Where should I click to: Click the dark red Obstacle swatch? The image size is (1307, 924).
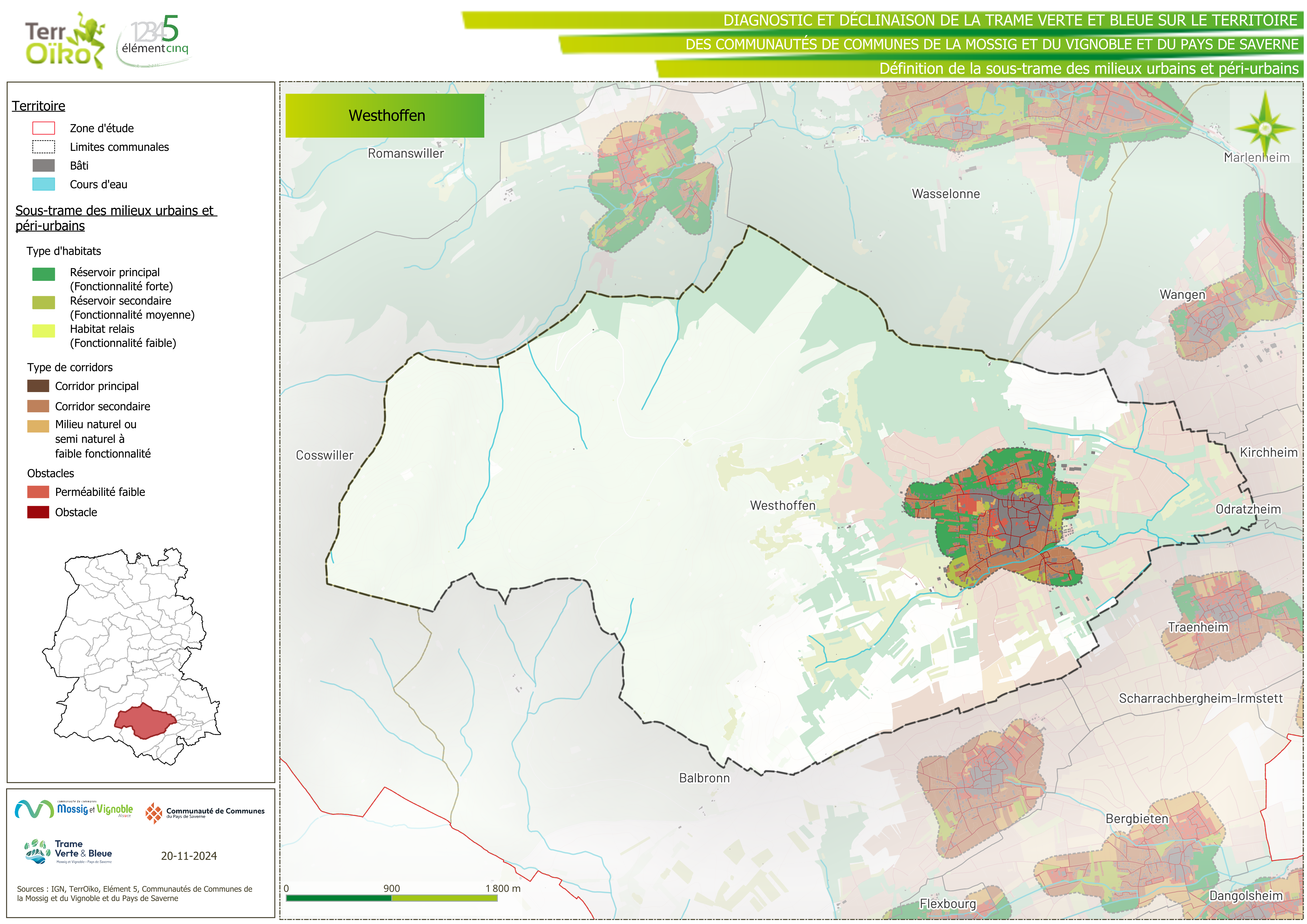(38, 512)
